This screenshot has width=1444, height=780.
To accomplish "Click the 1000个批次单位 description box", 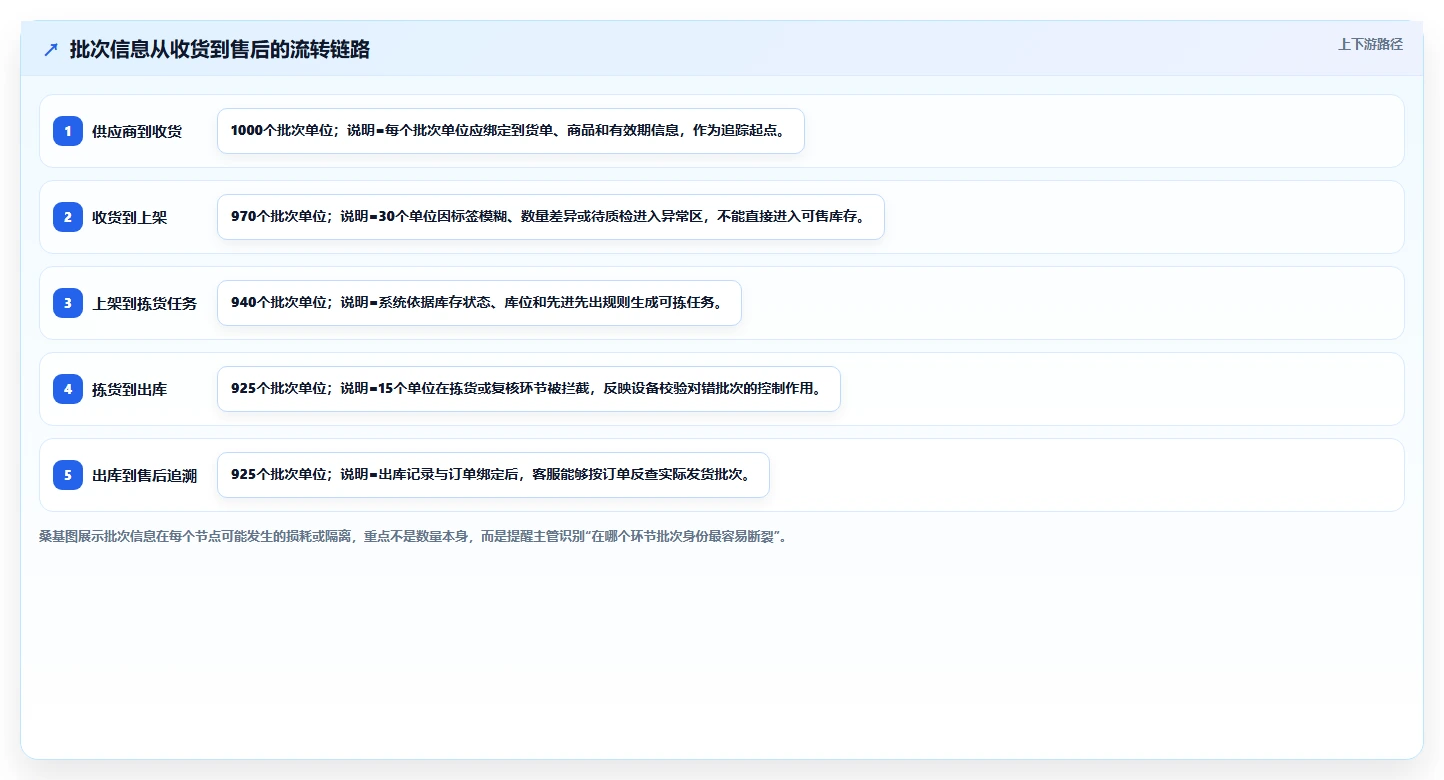I will coord(511,131).
